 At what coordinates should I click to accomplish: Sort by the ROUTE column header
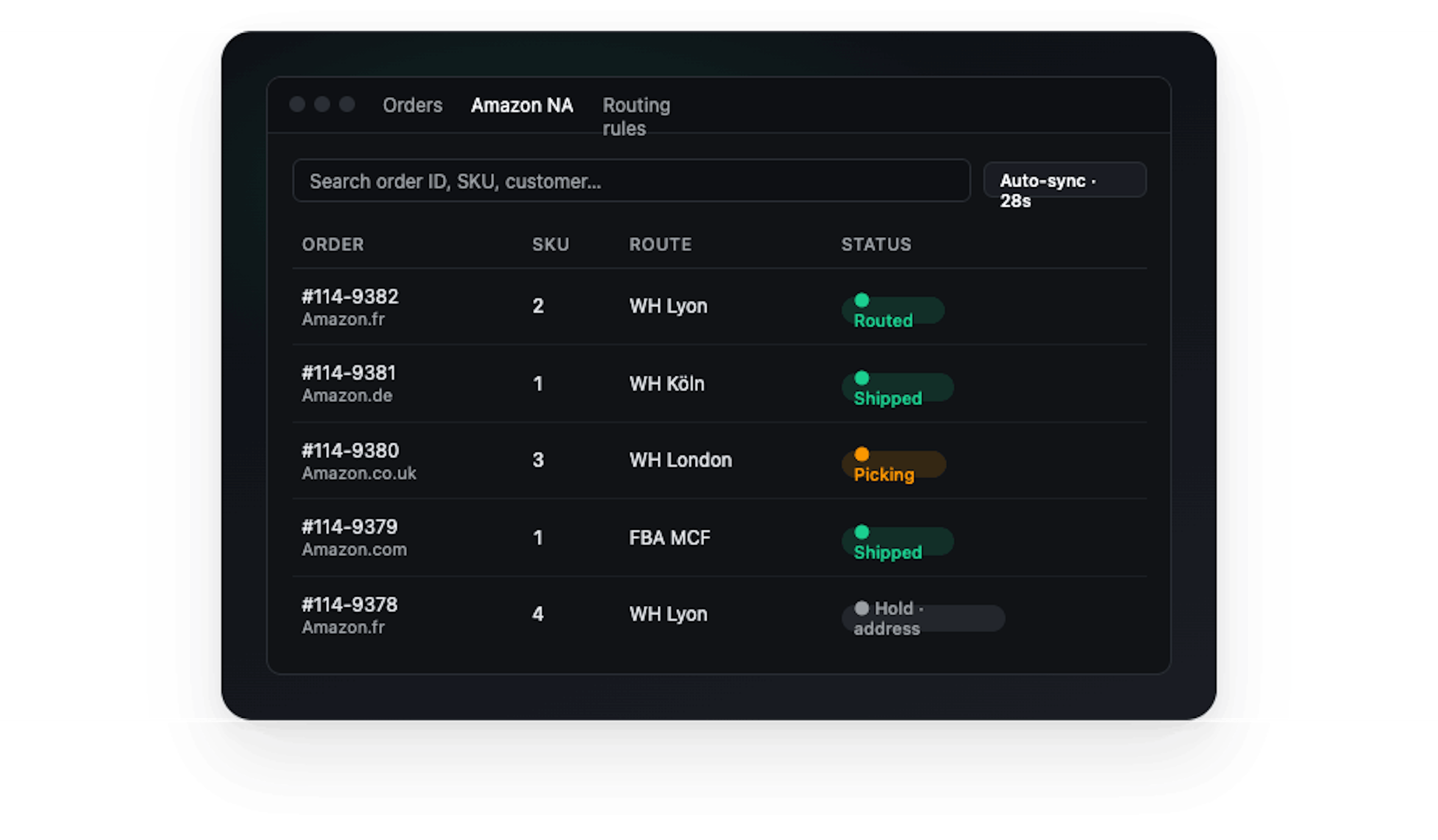coord(660,245)
